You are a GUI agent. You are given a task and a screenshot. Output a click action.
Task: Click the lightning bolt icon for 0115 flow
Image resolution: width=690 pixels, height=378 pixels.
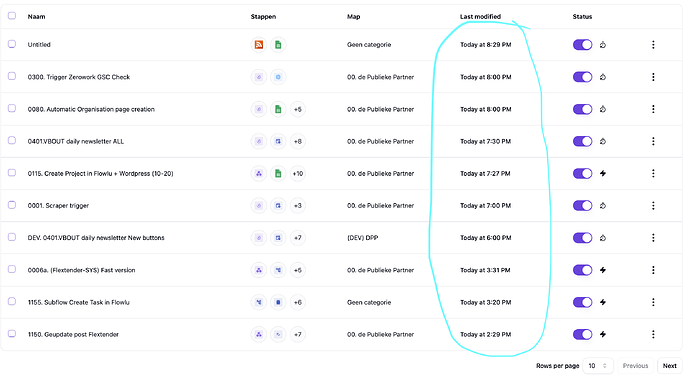pos(603,173)
